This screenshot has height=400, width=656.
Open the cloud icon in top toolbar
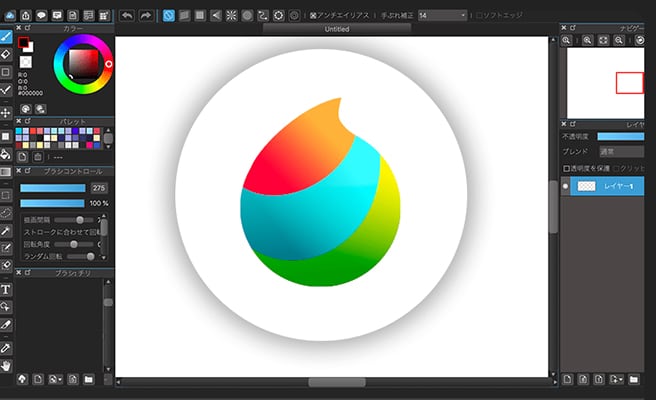pyautogui.click(x=10, y=16)
